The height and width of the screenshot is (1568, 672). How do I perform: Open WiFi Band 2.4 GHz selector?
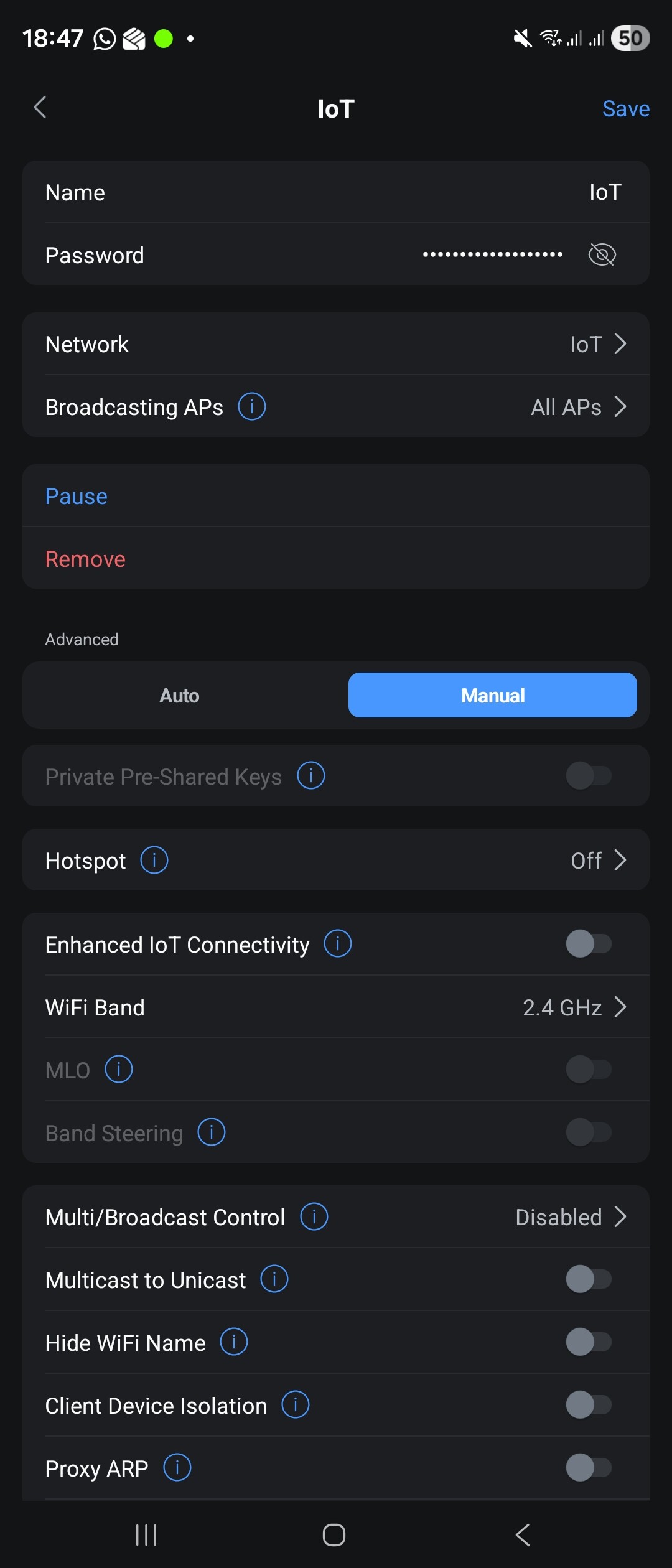[x=574, y=1007]
